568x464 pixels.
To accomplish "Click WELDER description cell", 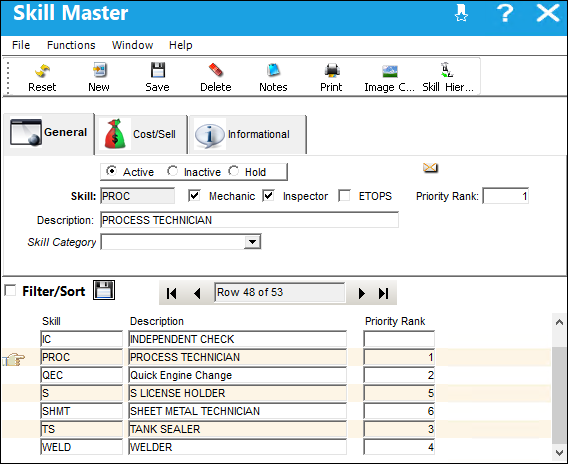I will (238, 447).
